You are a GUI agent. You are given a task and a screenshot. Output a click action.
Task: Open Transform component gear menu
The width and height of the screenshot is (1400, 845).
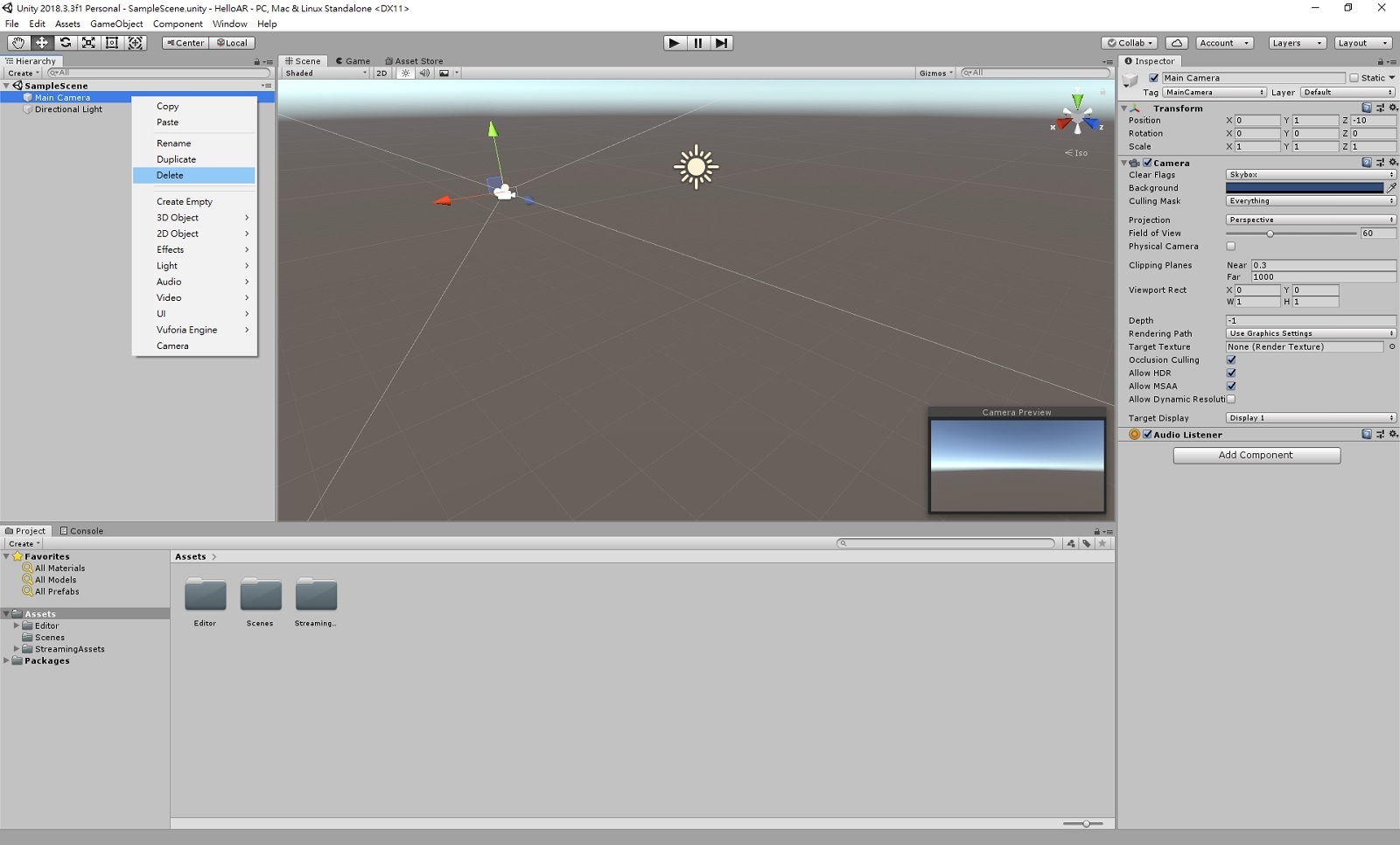coord(1393,108)
